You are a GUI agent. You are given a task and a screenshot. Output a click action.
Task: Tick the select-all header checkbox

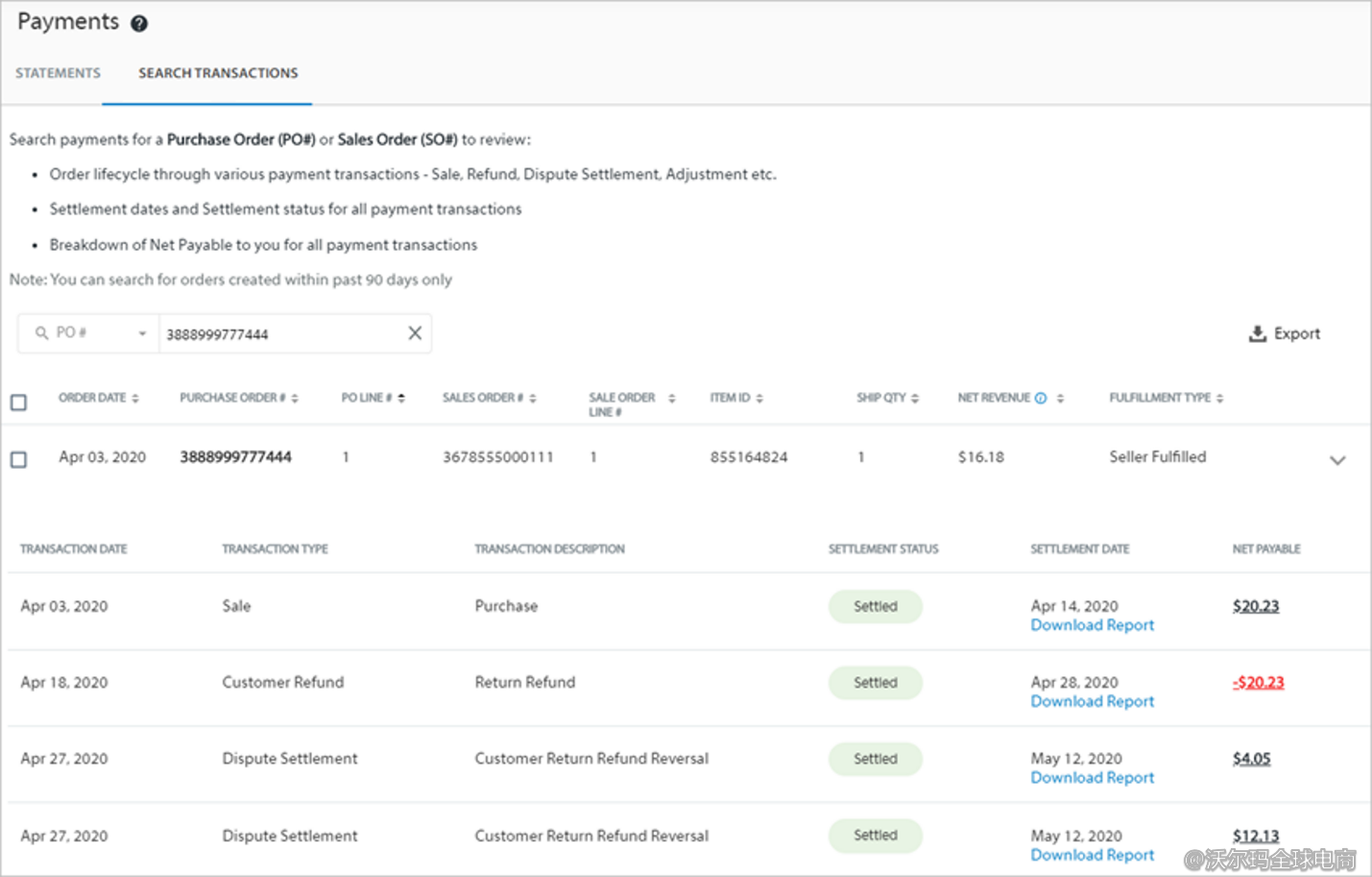tap(18, 402)
